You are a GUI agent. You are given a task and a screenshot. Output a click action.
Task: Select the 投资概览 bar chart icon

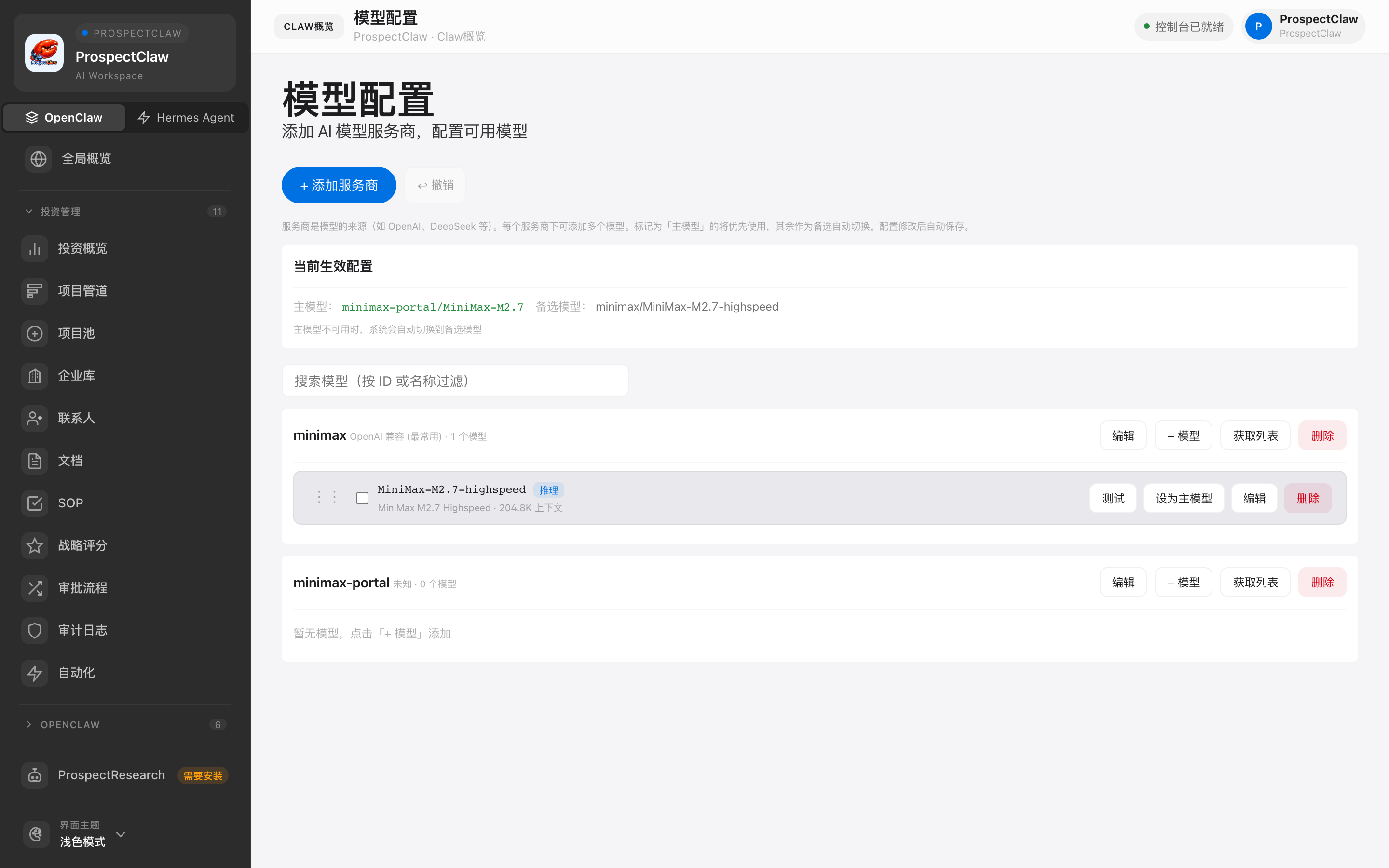coord(34,248)
